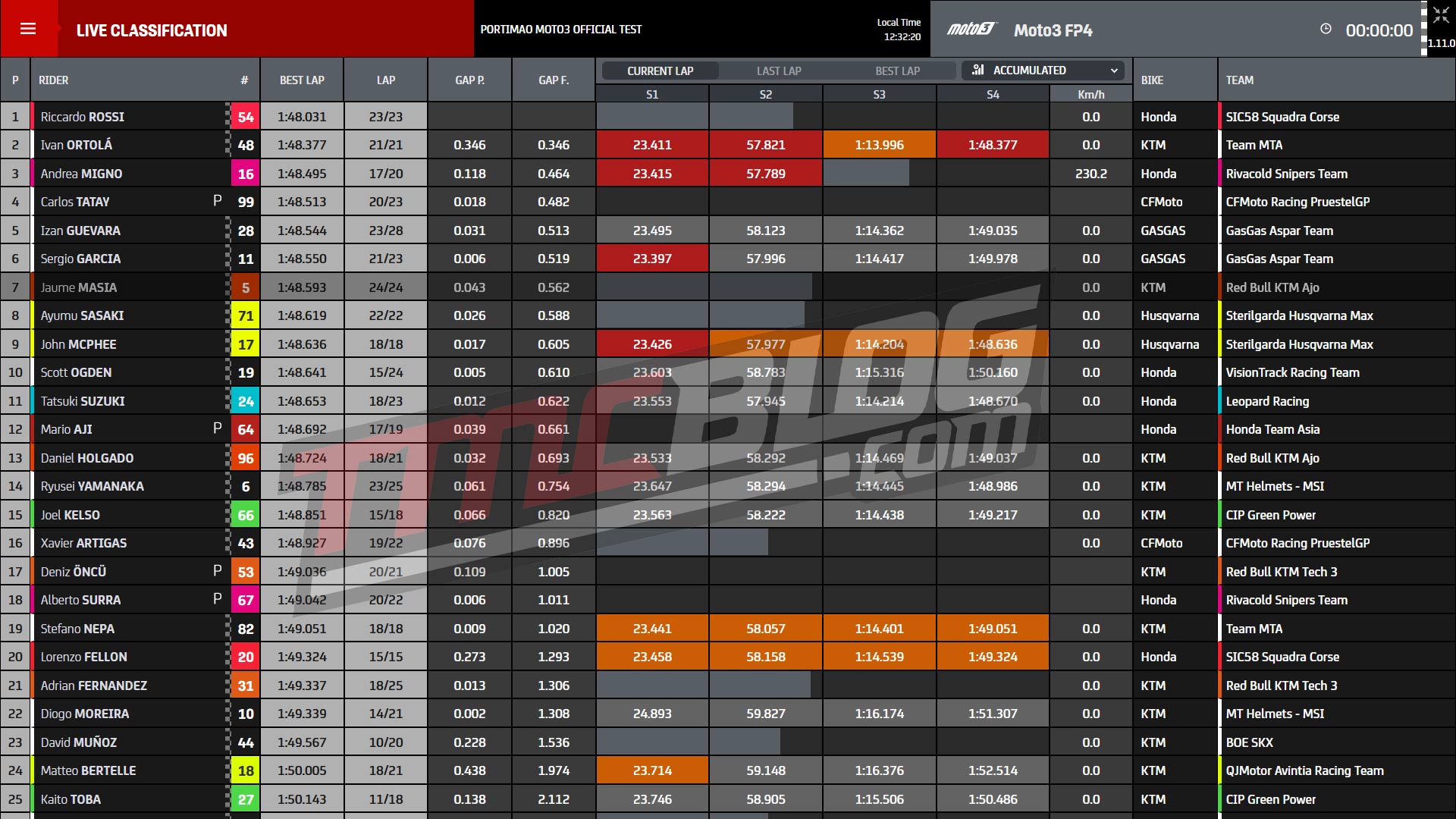Click the S3 sector header
Screen dimensions: 1456x819
[x=880, y=95]
